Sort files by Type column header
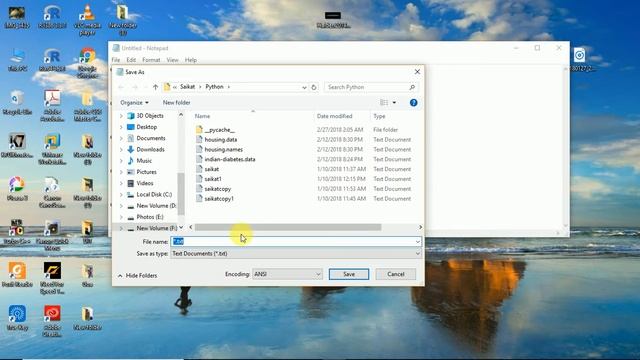Screen dimensions: 640x360 point(379,116)
